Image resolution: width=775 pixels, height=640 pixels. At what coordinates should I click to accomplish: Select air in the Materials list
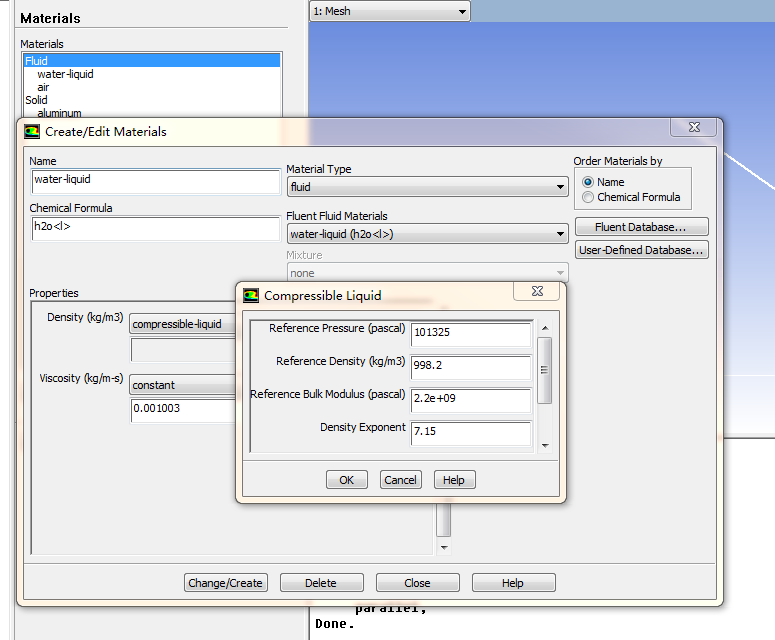pos(43,87)
